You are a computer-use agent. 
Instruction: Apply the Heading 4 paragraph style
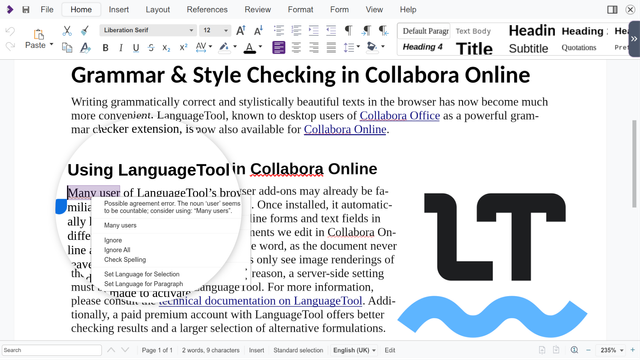pyautogui.click(x=422, y=47)
